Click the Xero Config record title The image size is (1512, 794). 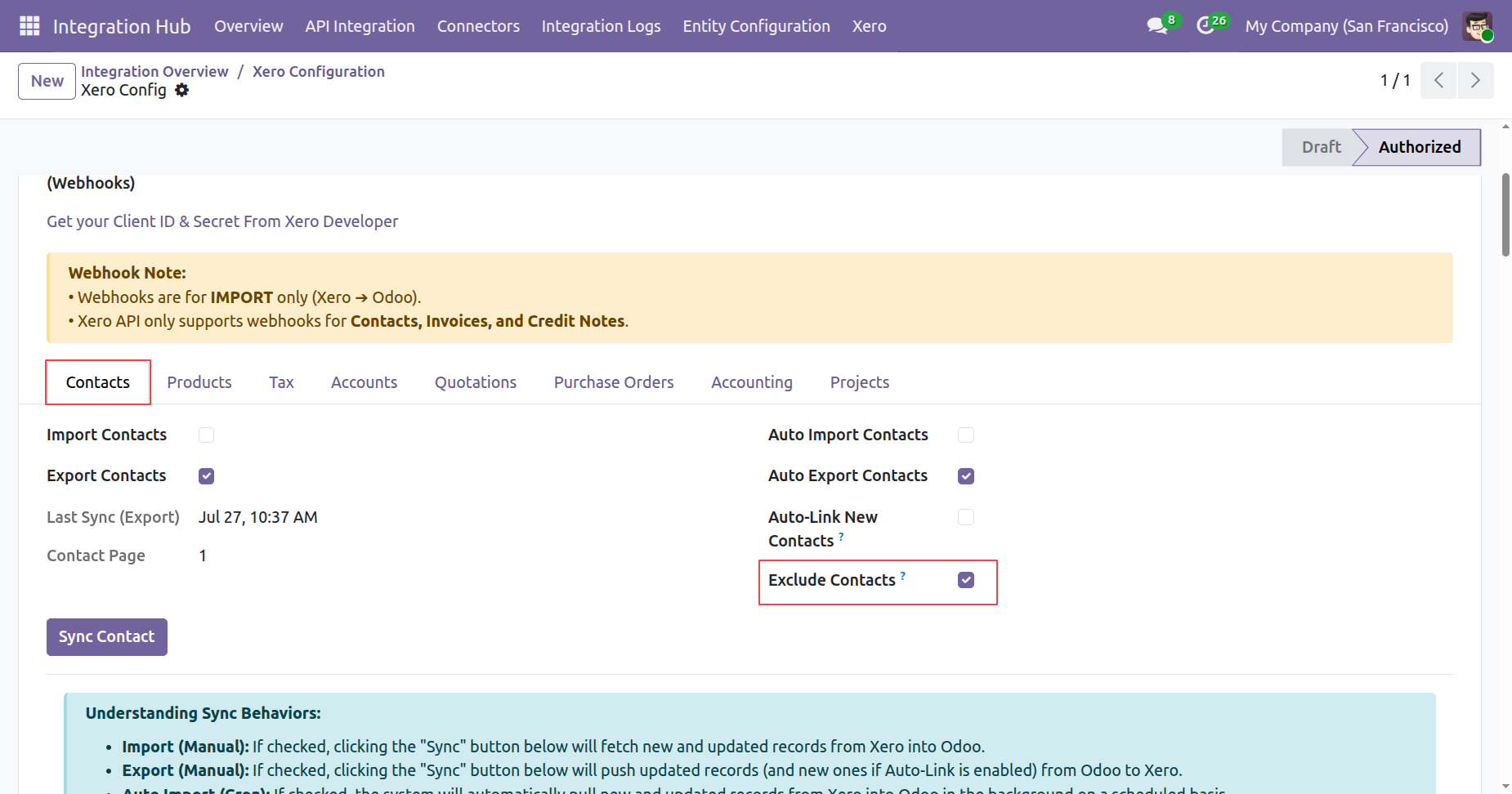(x=123, y=90)
